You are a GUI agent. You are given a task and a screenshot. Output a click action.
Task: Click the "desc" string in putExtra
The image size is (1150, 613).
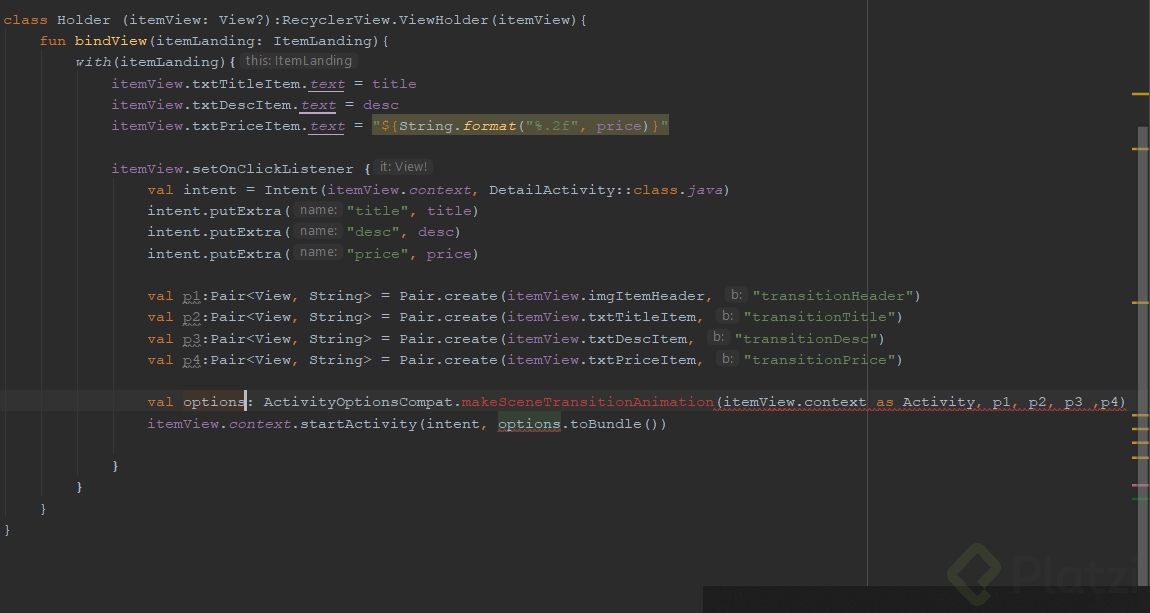tap(373, 232)
